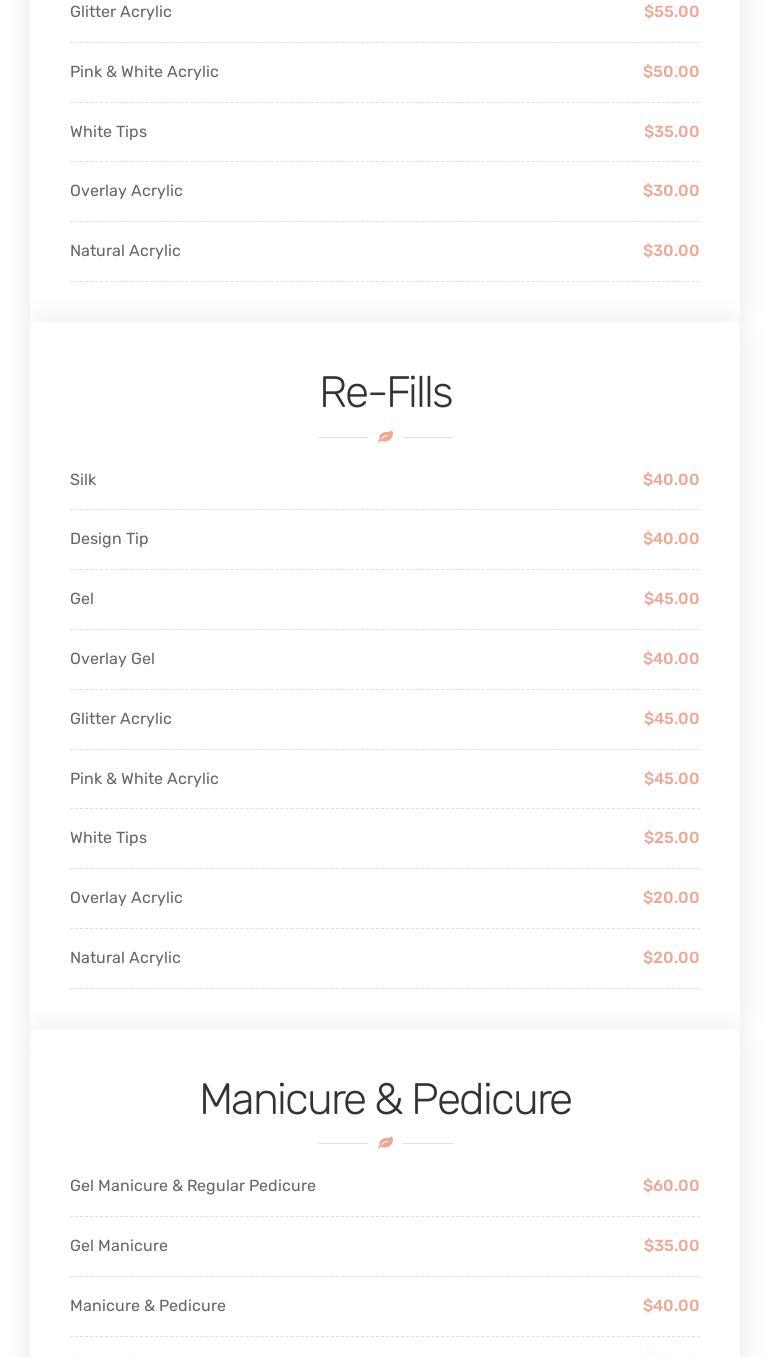Choose Natural Acrylic in the Re-Fills list
The image size is (770, 1357).
tap(125, 958)
